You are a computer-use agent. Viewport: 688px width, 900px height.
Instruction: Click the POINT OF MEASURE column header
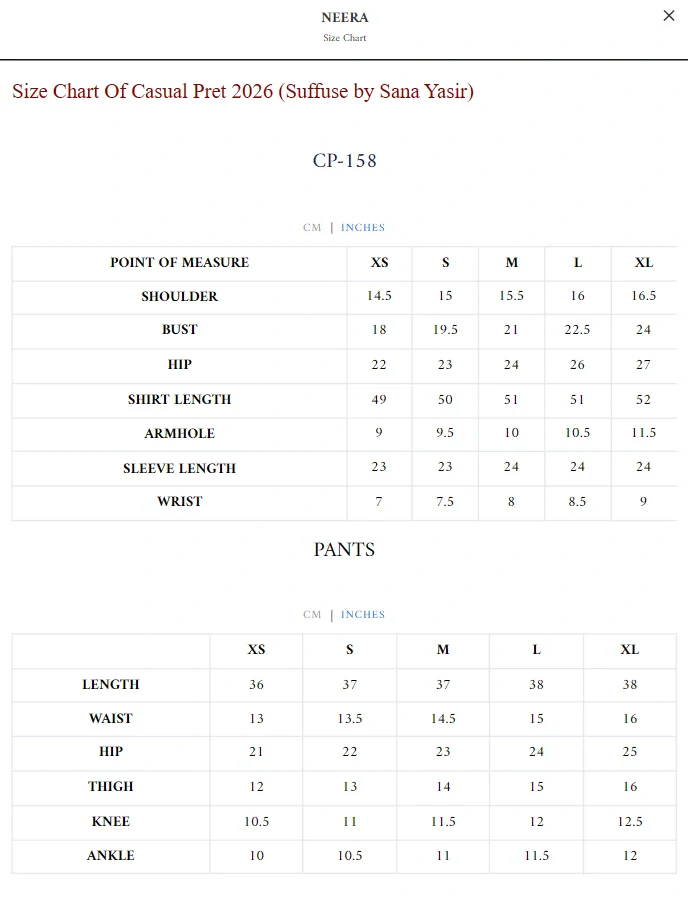[x=179, y=263]
